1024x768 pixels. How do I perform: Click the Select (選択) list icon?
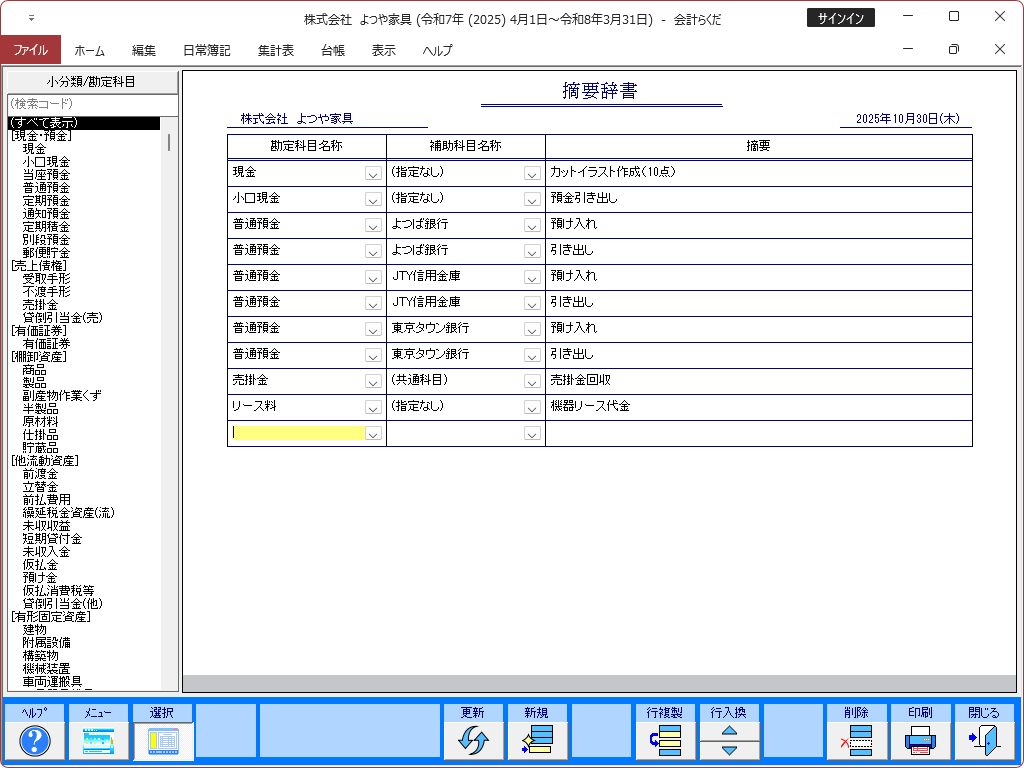click(162, 741)
